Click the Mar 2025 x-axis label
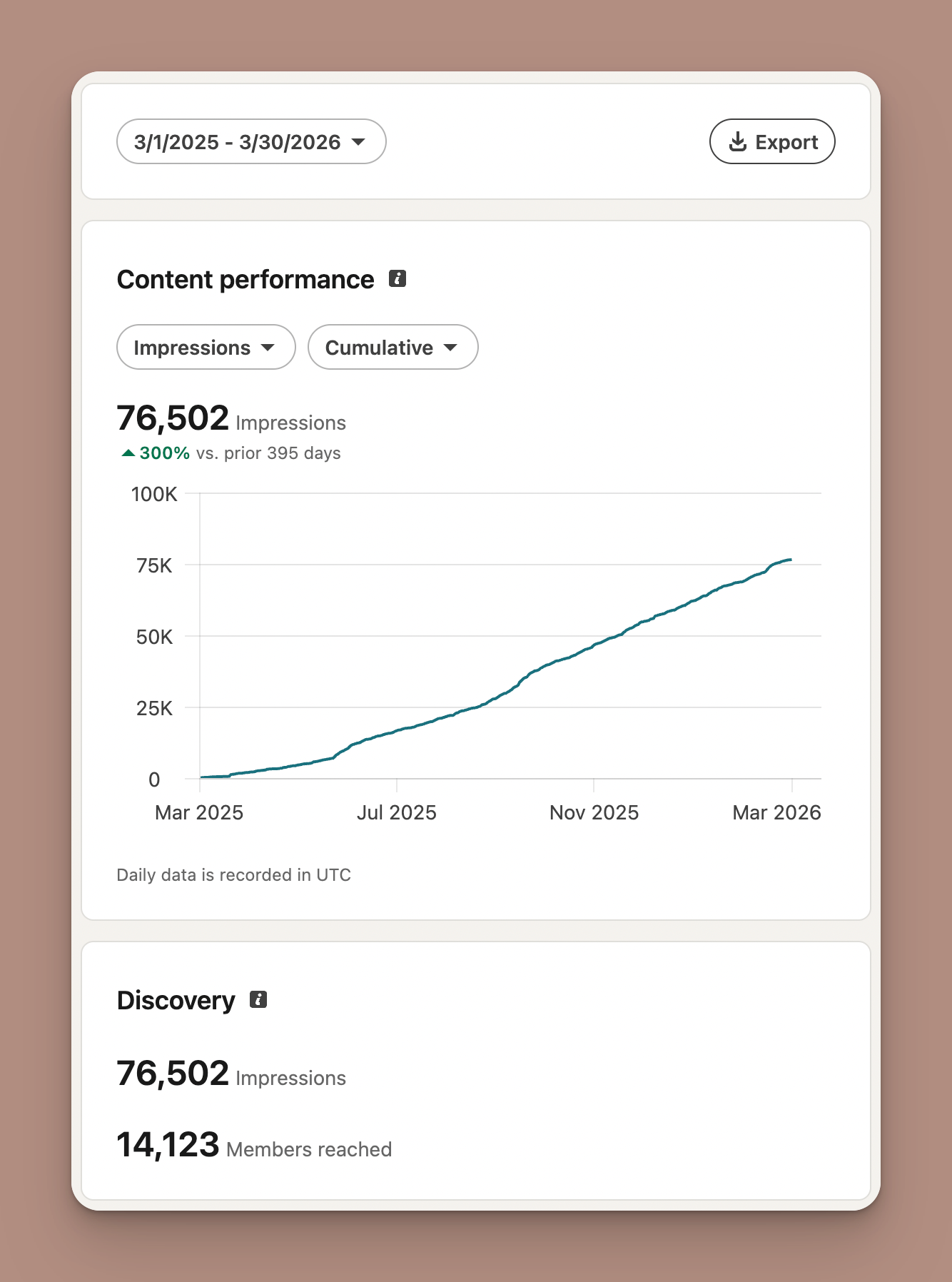 point(199,812)
